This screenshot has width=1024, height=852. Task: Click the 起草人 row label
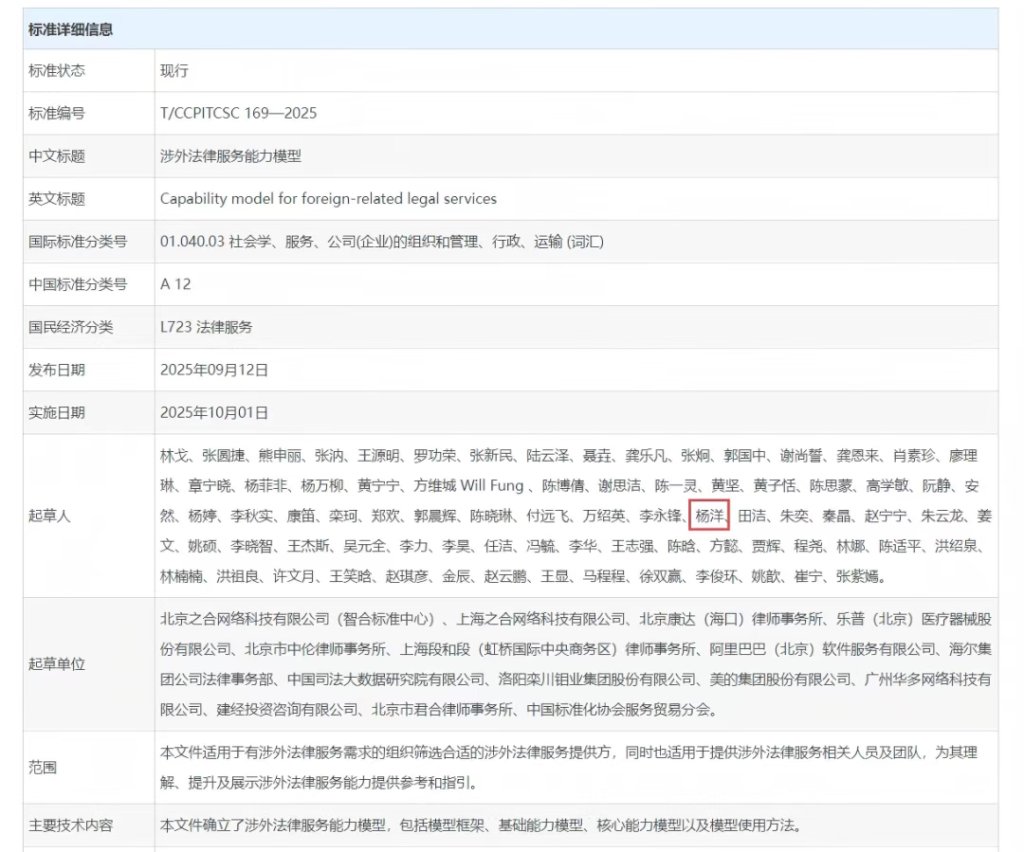click(x=50, y=516)
